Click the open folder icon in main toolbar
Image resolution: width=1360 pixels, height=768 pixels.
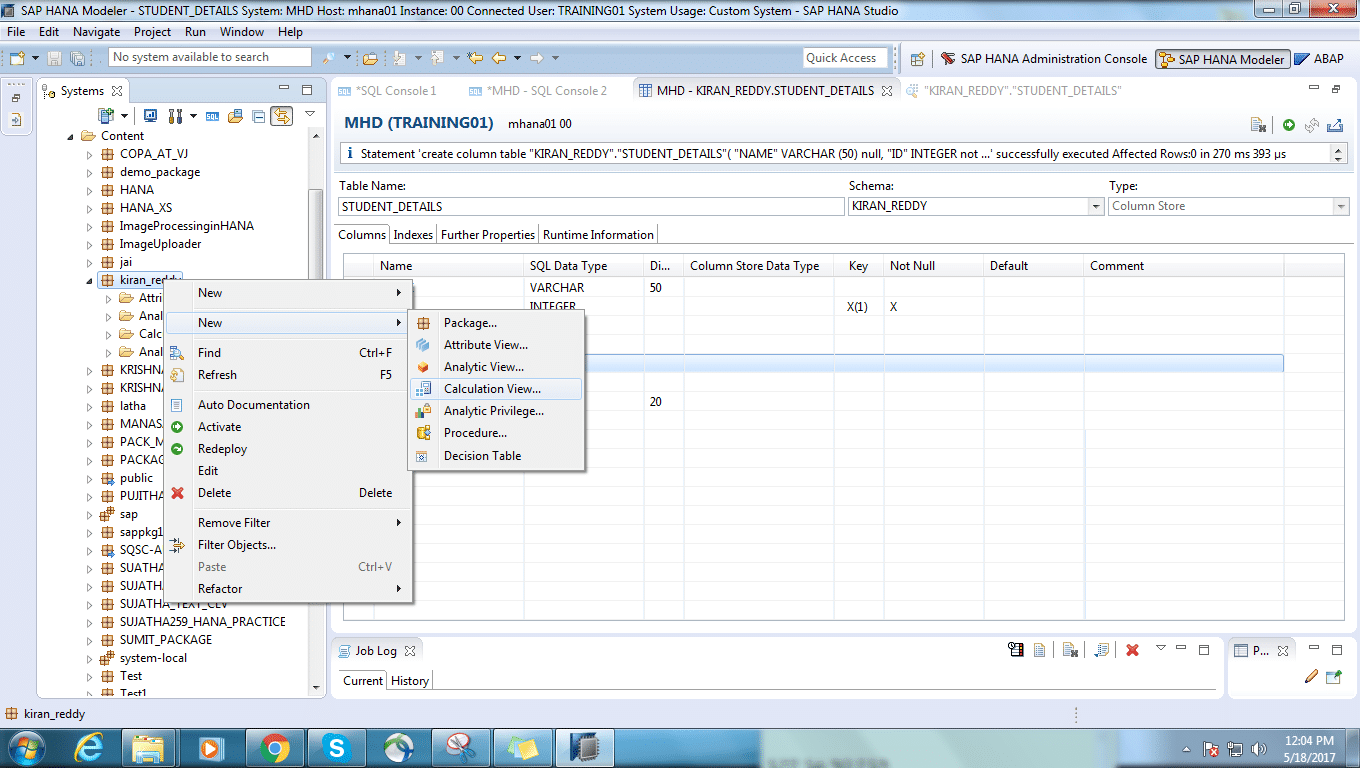tap(370, 58)
